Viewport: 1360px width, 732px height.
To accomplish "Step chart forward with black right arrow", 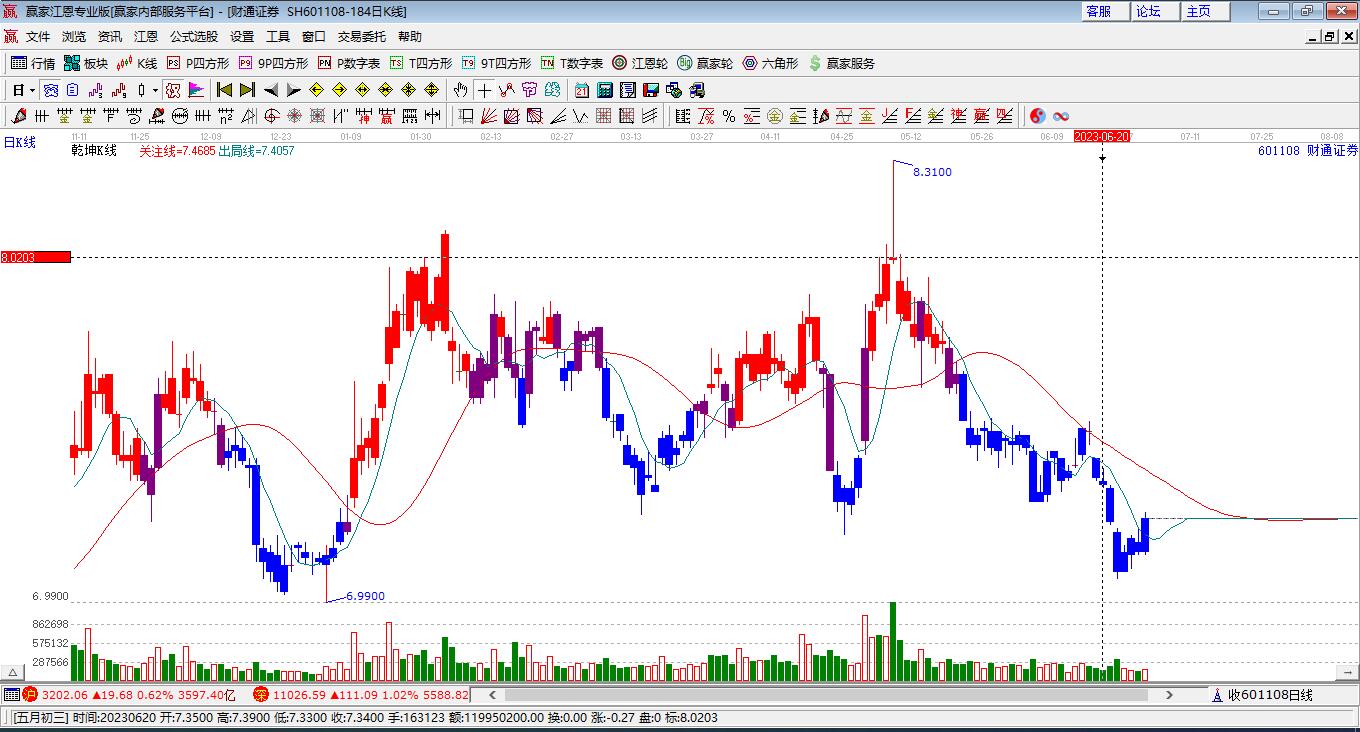I will click(x=293, y=90).
